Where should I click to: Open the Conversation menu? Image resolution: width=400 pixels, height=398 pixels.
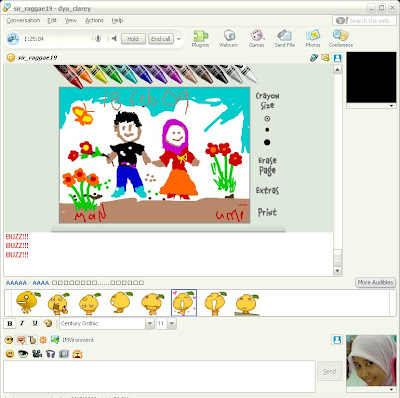pos(23,20)
